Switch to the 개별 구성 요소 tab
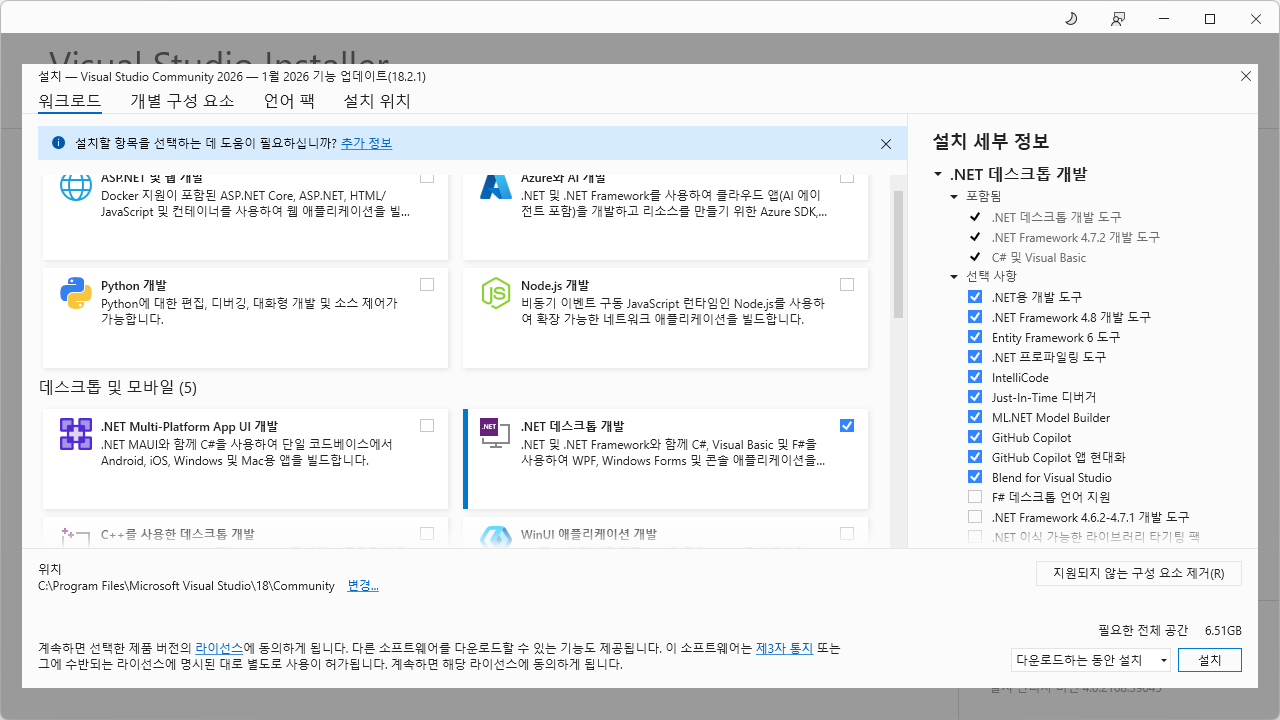The width and height of the screenshot is (1280, 720). [x=182, y=101]
